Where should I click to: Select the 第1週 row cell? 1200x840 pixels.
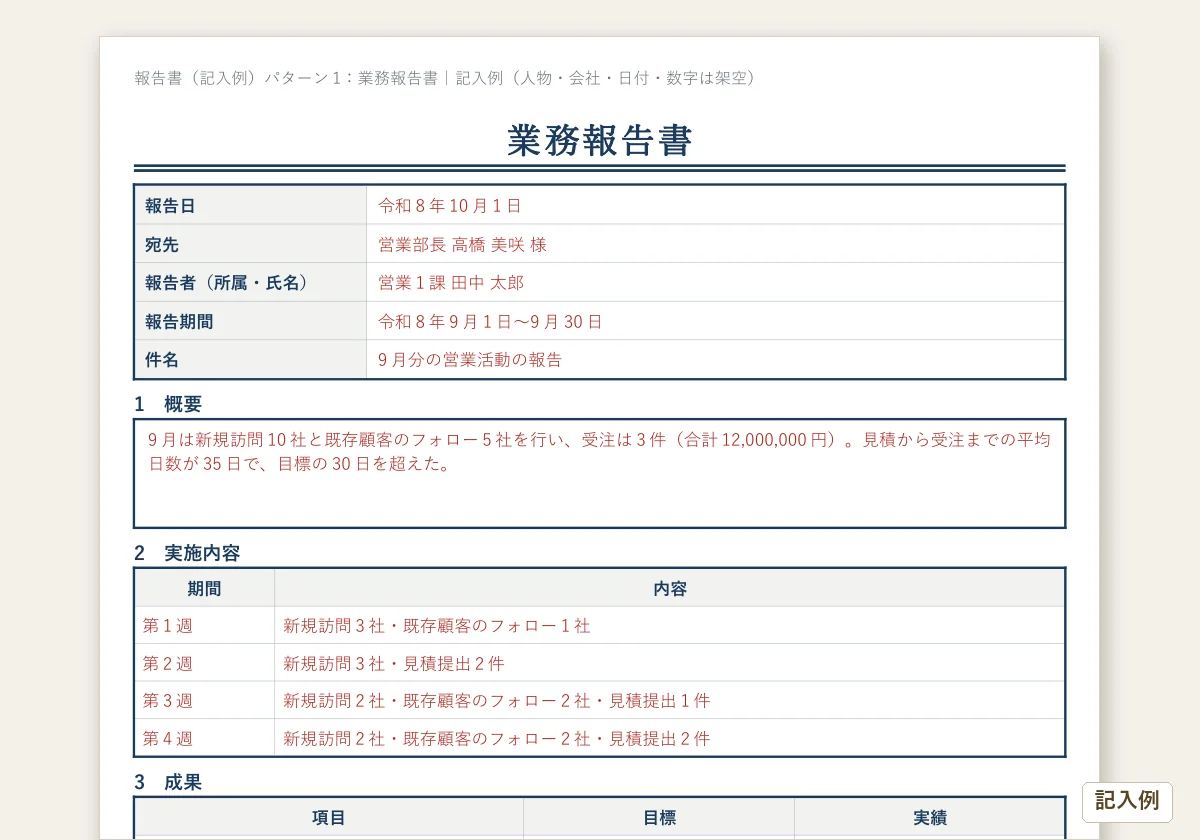coord(205,626)
